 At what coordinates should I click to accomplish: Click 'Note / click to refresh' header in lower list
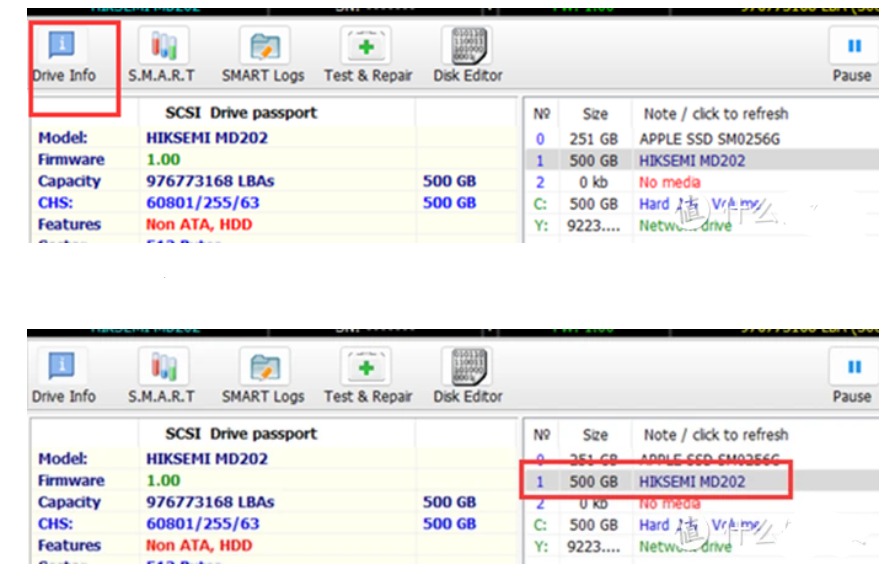pos(715,435)
